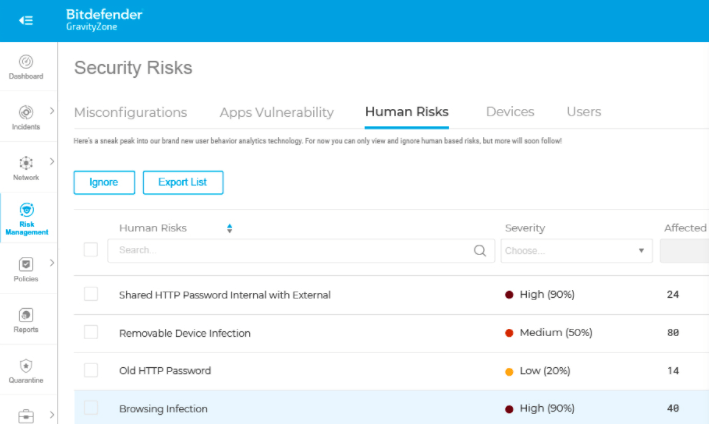The width and height of the screenshot is (709, 424).
Task: Click the Ignore button
Action: [104, 183]
